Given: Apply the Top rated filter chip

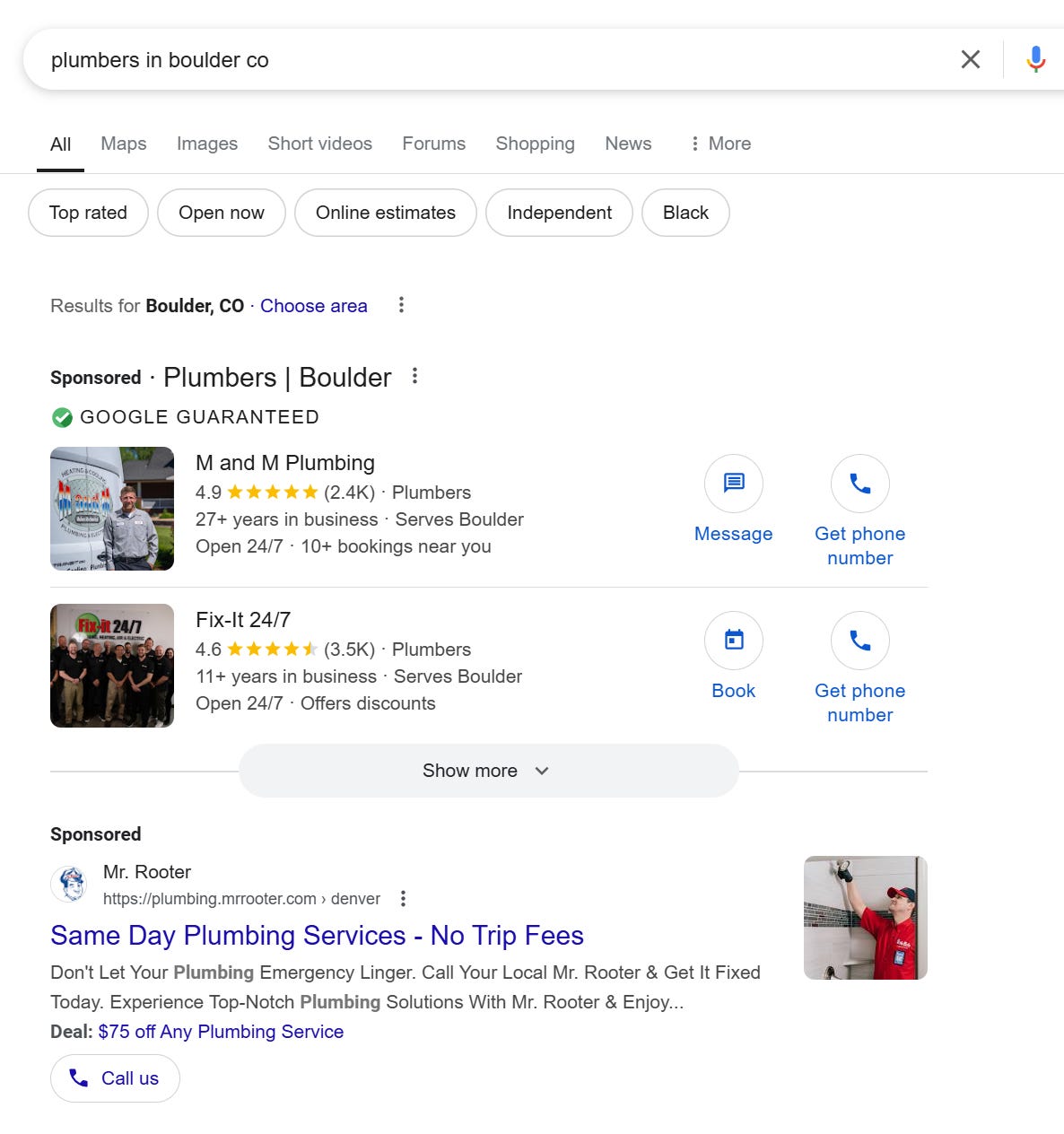Looking at the screenshot, I should coord(88,213).
